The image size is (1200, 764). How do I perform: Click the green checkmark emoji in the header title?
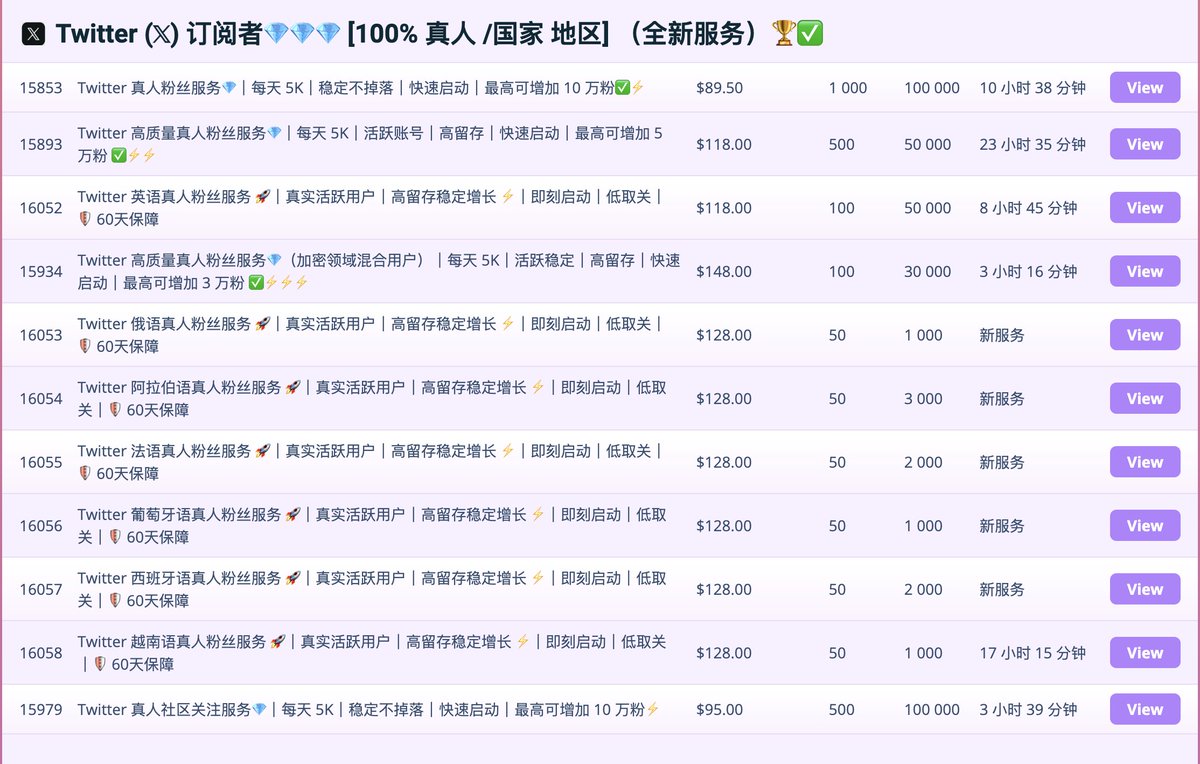pyautogui.click(x=809, y=33)
